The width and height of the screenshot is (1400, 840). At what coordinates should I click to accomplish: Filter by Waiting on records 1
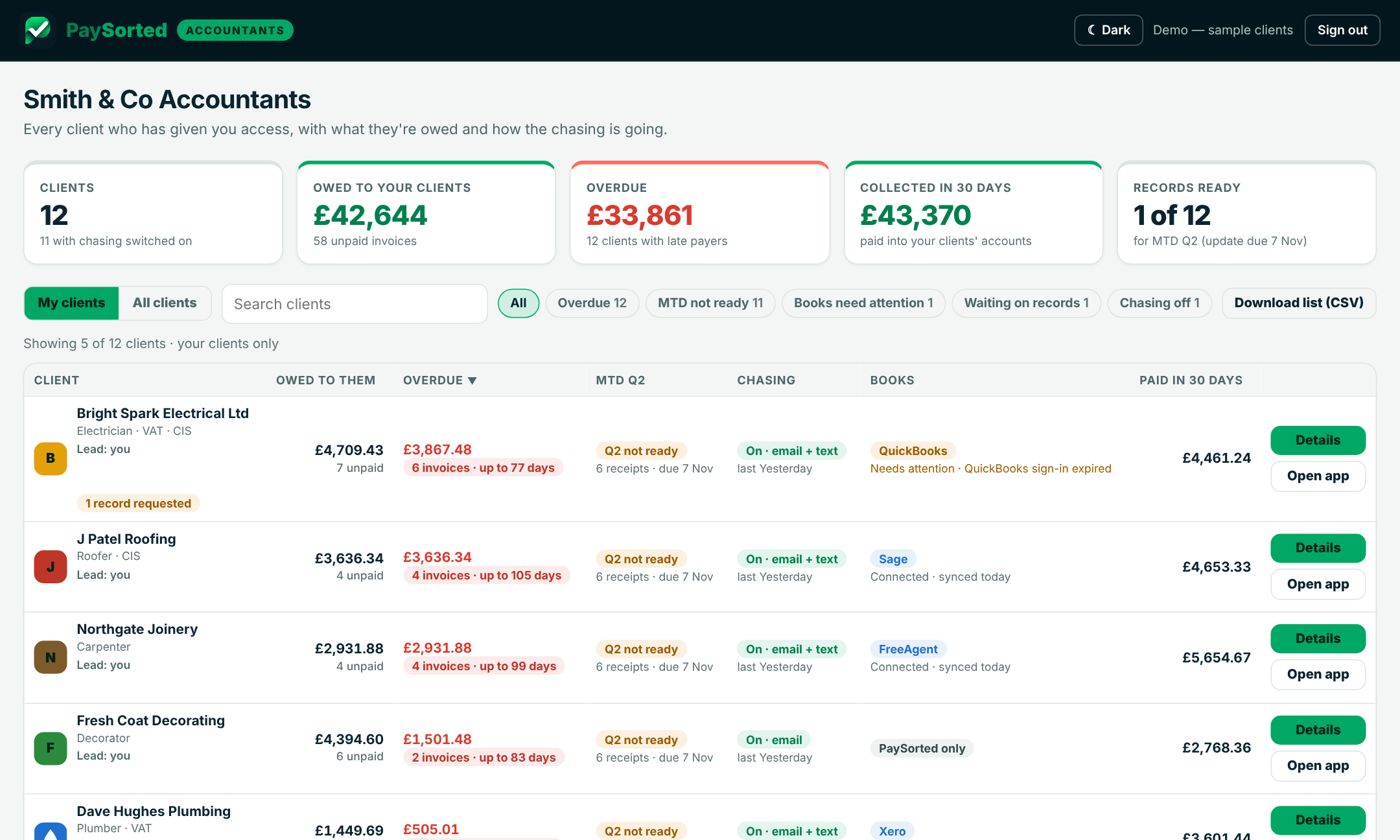(x=1026, y=303)
